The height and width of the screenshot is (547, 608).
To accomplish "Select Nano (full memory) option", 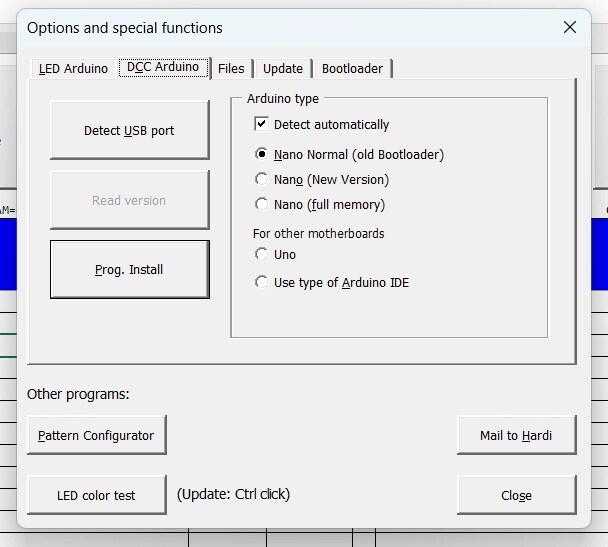I will 262,205.
